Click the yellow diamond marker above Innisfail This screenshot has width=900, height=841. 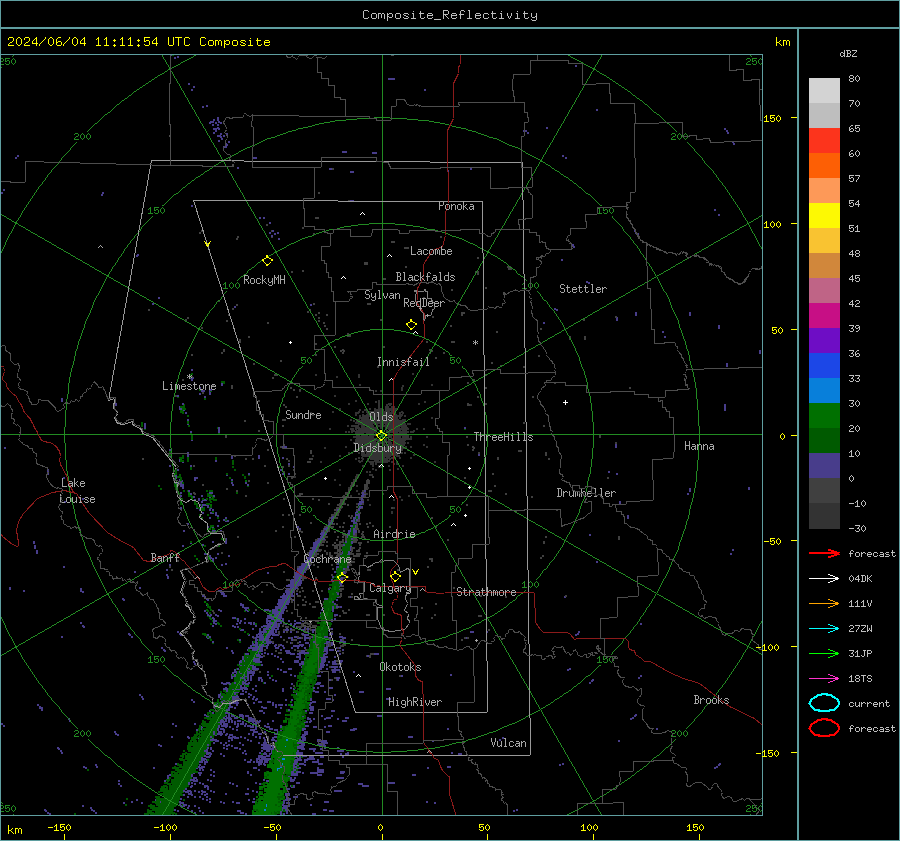(x=411, y=325)
